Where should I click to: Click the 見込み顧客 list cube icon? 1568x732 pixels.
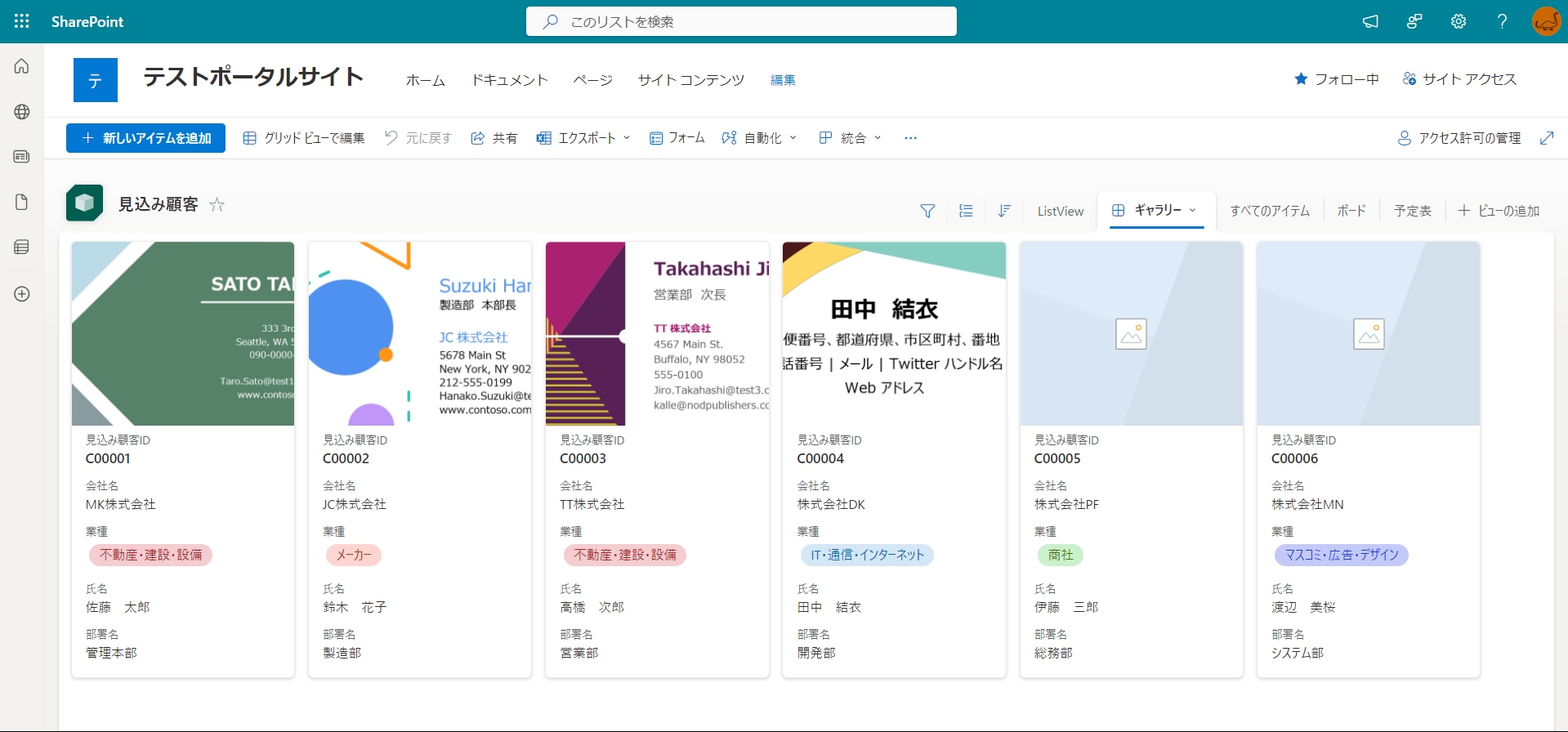pyautogui.click(x=84, y=203)
